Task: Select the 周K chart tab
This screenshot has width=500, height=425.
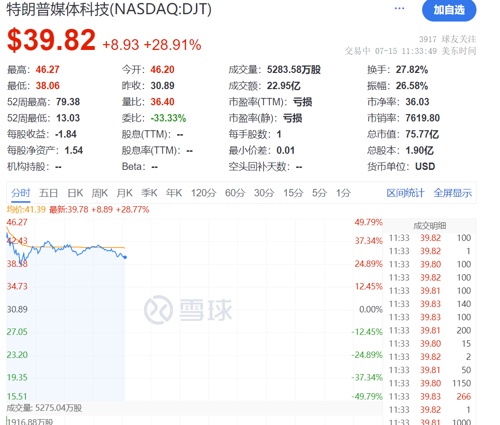Action: pos(100,193)
